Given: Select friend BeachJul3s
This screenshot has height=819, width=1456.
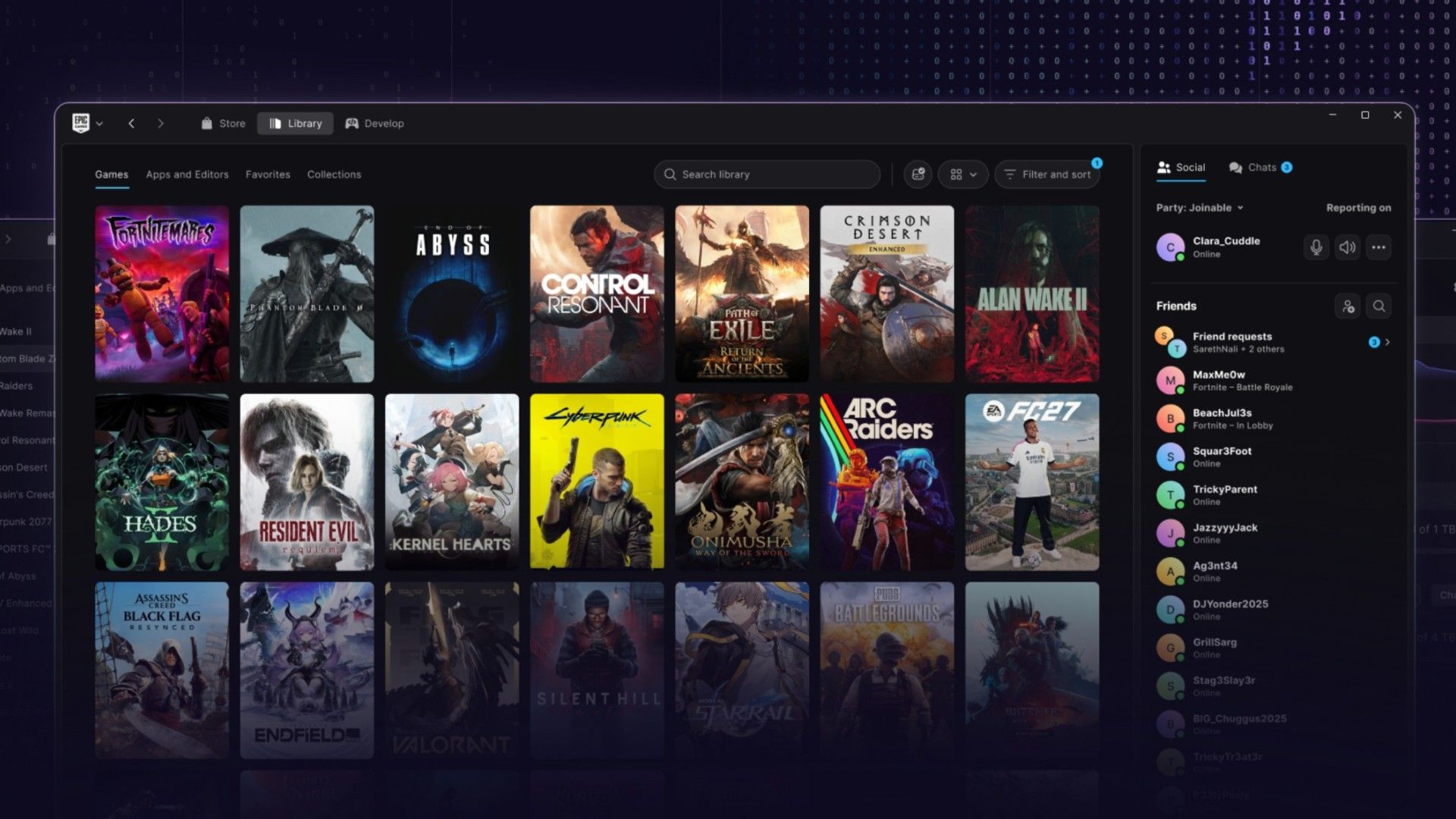Looking at the screenshot, I should 1272,419.
